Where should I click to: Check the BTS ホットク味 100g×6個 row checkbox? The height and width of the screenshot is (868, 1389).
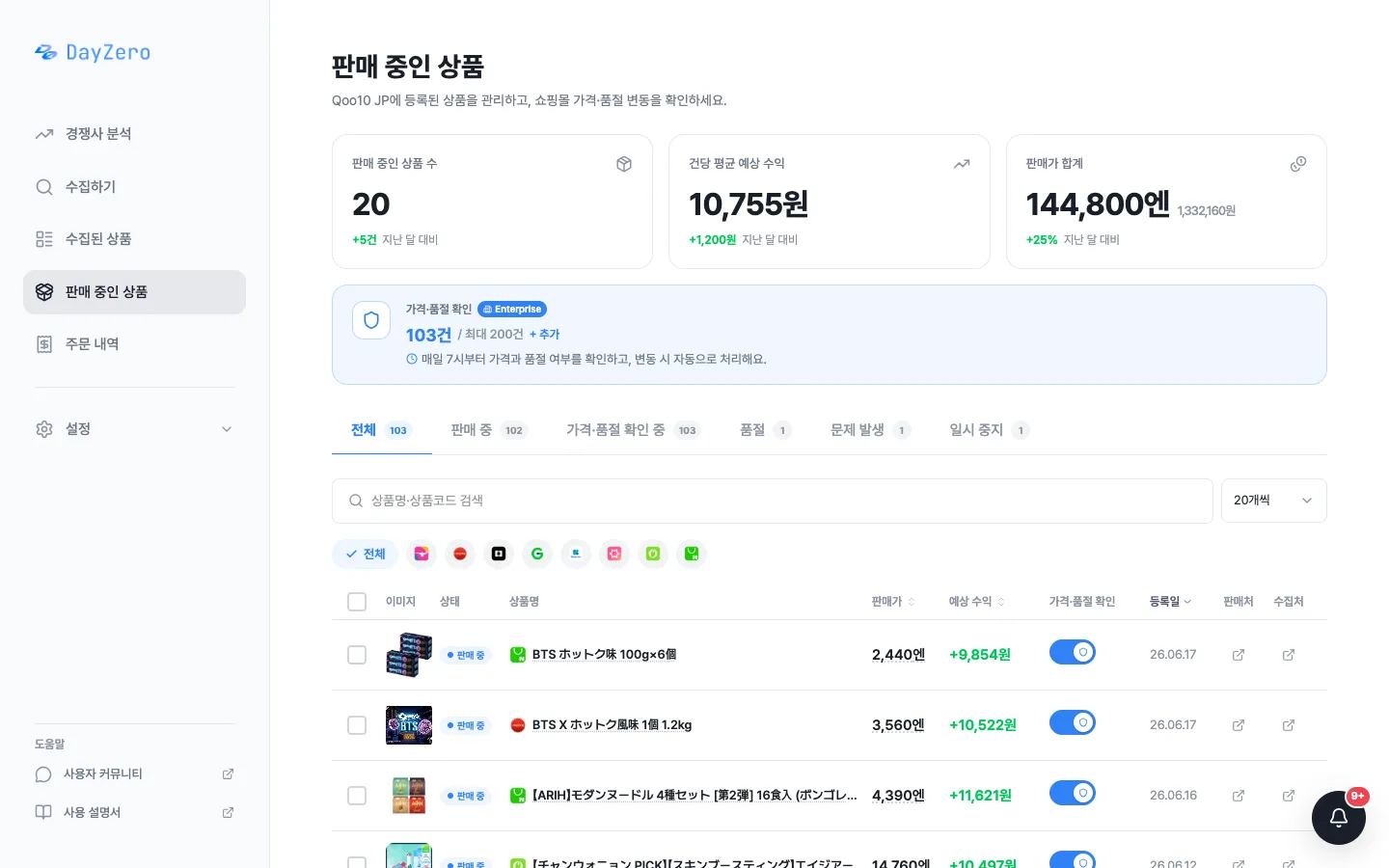(x=357, y=655)
